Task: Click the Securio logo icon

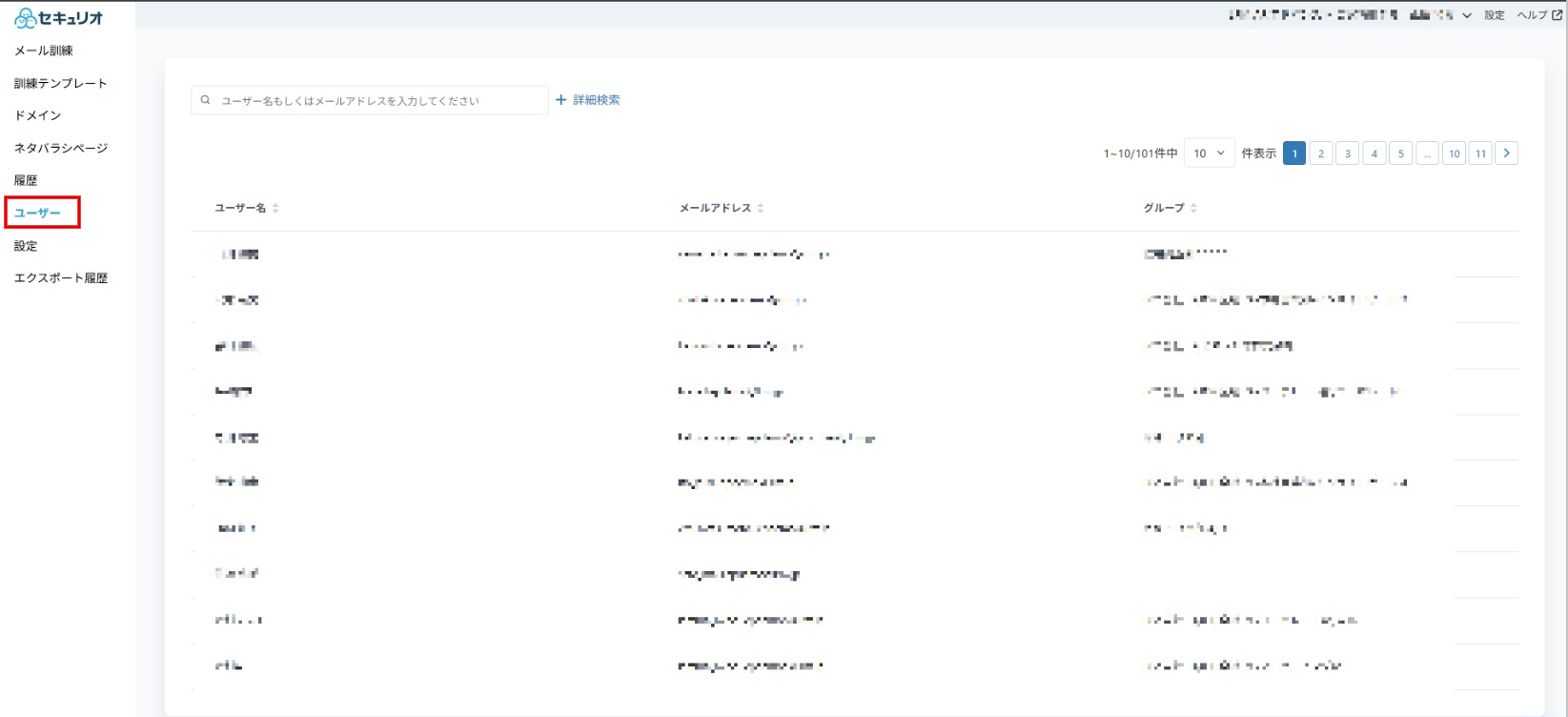Action: tap(25, 18)
